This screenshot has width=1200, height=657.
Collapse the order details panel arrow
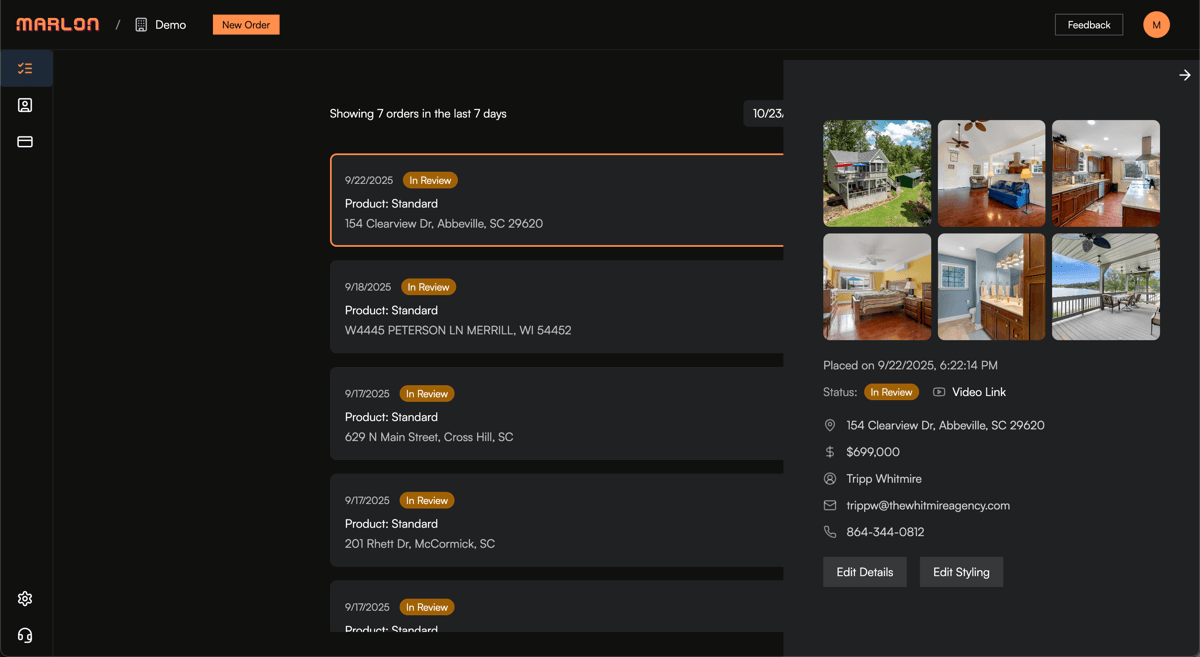pyautogui.click(x=1184, y=75)
